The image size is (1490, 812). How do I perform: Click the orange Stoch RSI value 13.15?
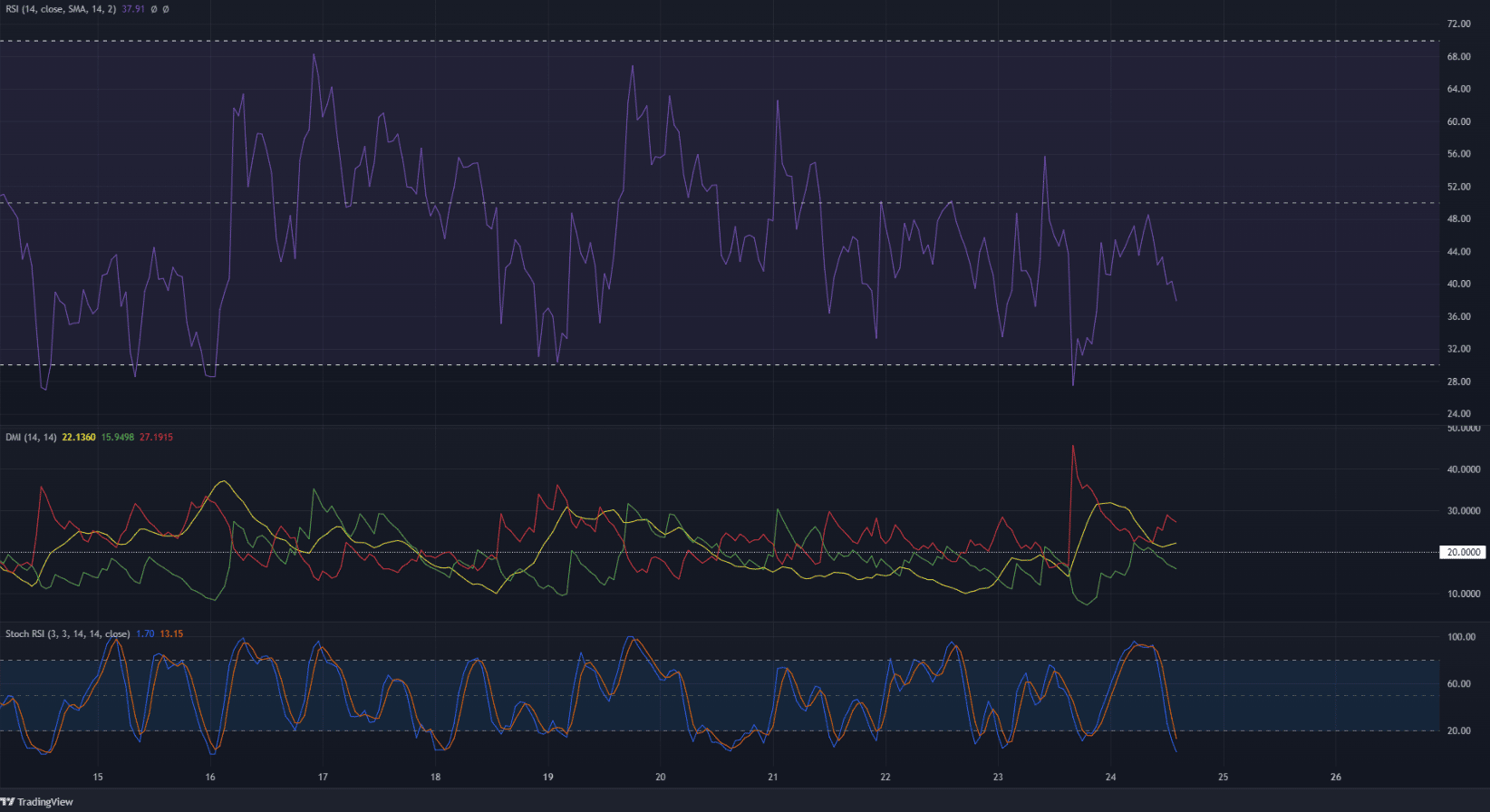pos(171,633)
